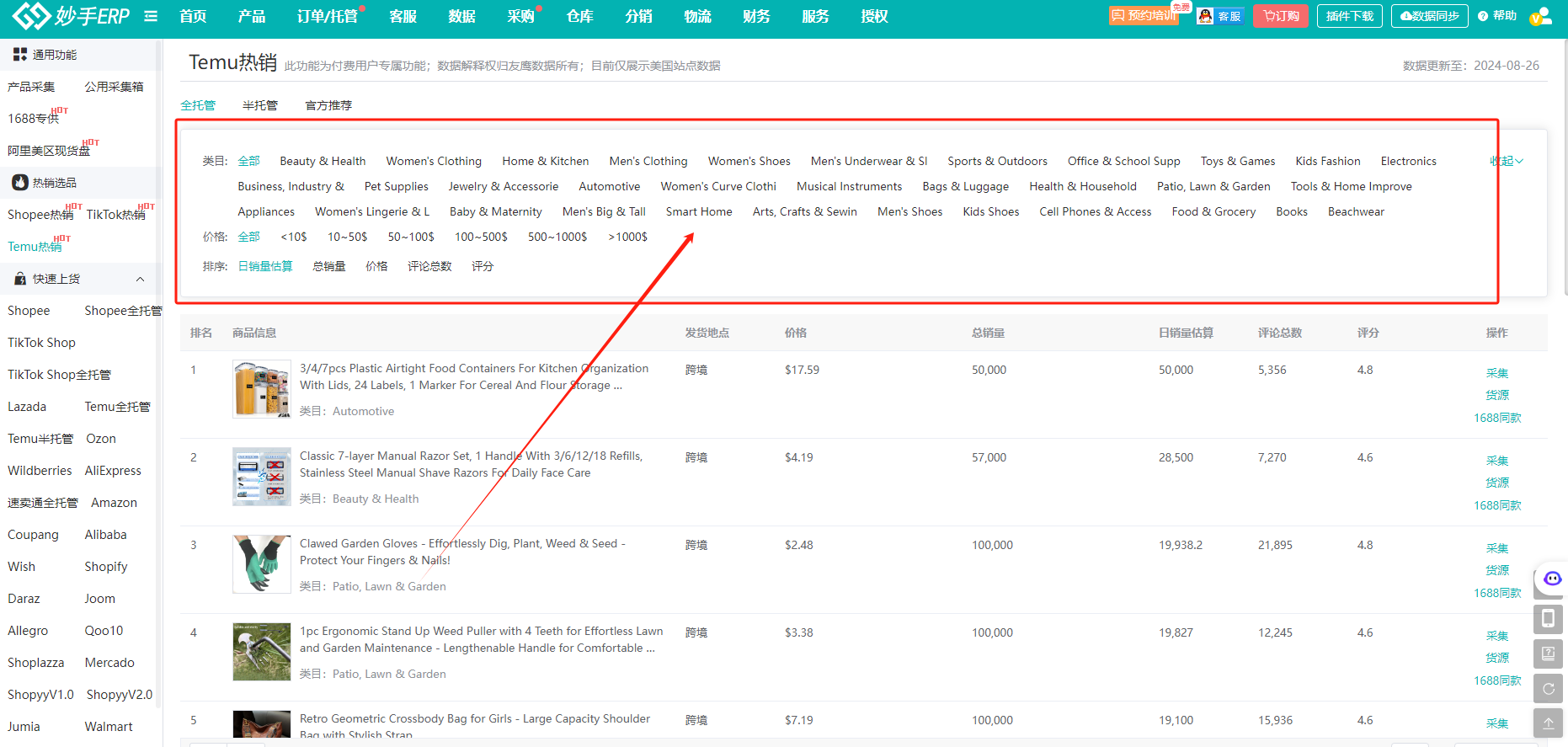The width and height of the screenshot is (1568, 747).
Task: Open the 帮助 help question mark
Action: tap(1497, 16)
